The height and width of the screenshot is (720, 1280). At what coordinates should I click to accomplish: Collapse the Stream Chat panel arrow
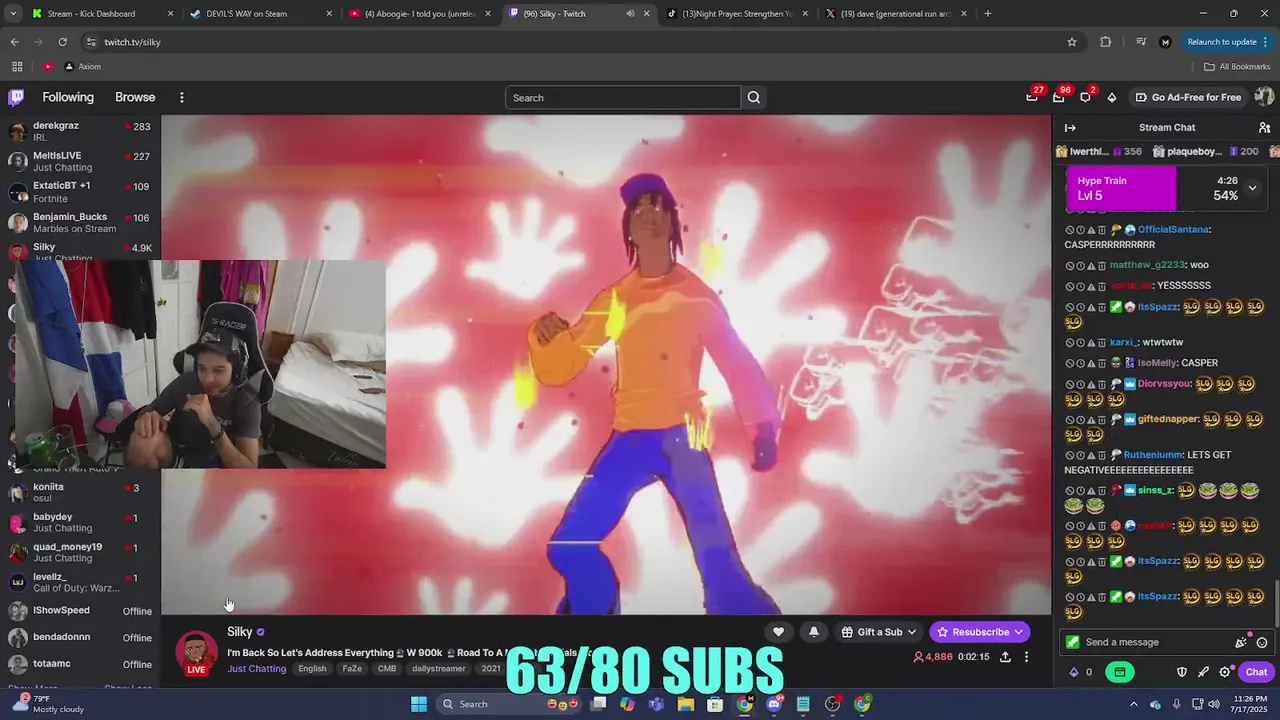pyautogui.click(x=1070, y=128)
